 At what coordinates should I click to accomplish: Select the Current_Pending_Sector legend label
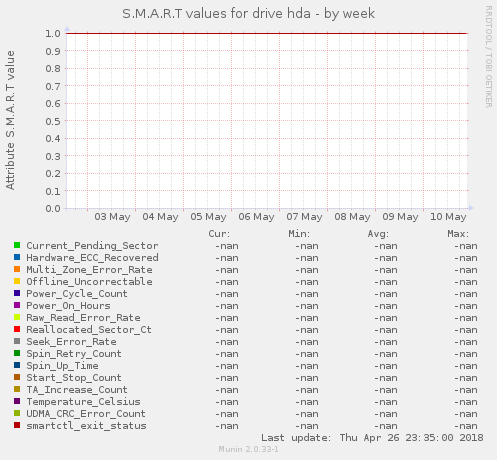click(x=92, y=246)
